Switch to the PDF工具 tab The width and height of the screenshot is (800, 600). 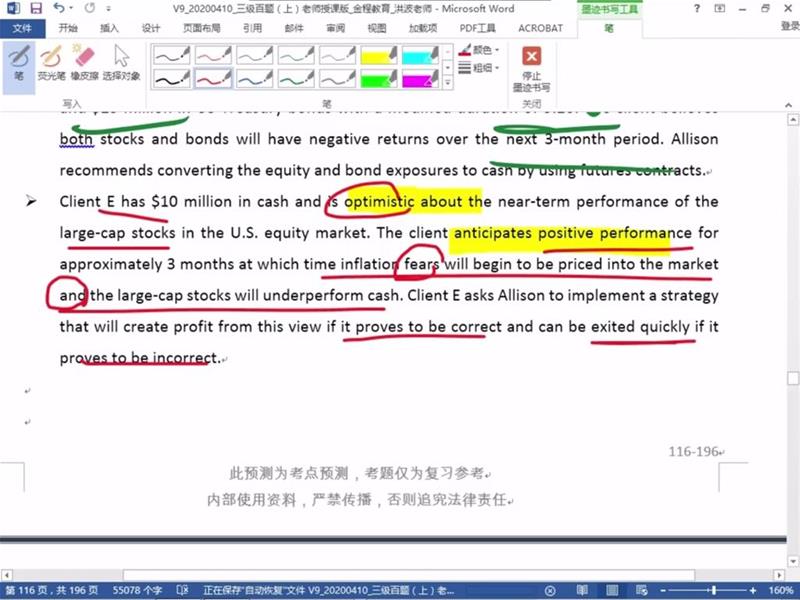478,29
